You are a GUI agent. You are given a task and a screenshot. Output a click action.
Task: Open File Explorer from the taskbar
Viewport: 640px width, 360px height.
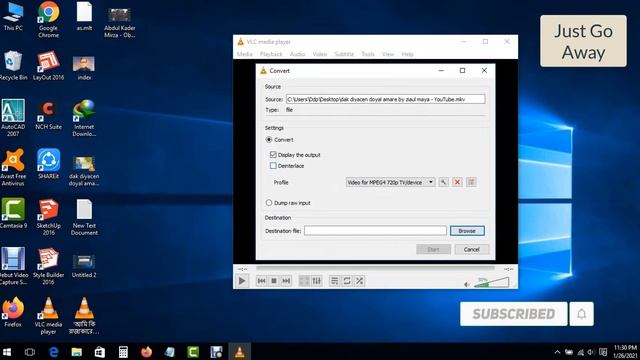(x=76, y=351)
